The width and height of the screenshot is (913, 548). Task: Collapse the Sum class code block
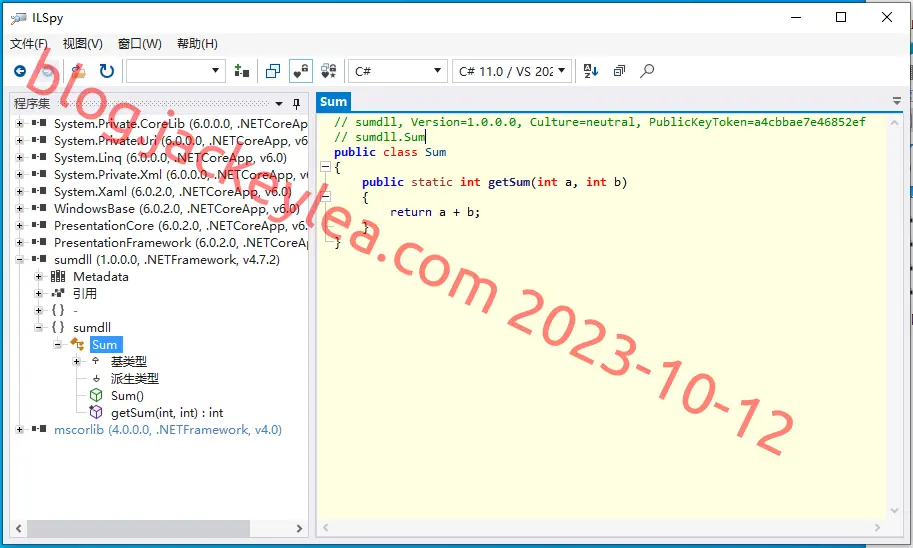pyautogui.click(x=325, y=167)
